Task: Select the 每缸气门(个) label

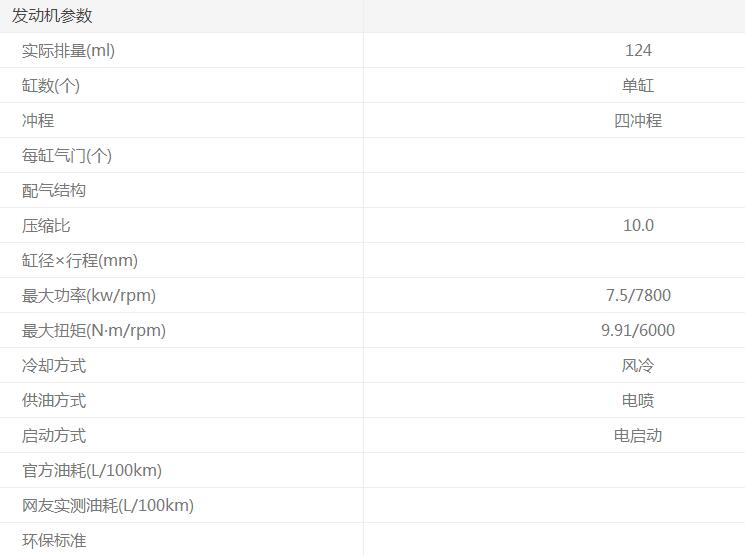Action: coord(67,156)
